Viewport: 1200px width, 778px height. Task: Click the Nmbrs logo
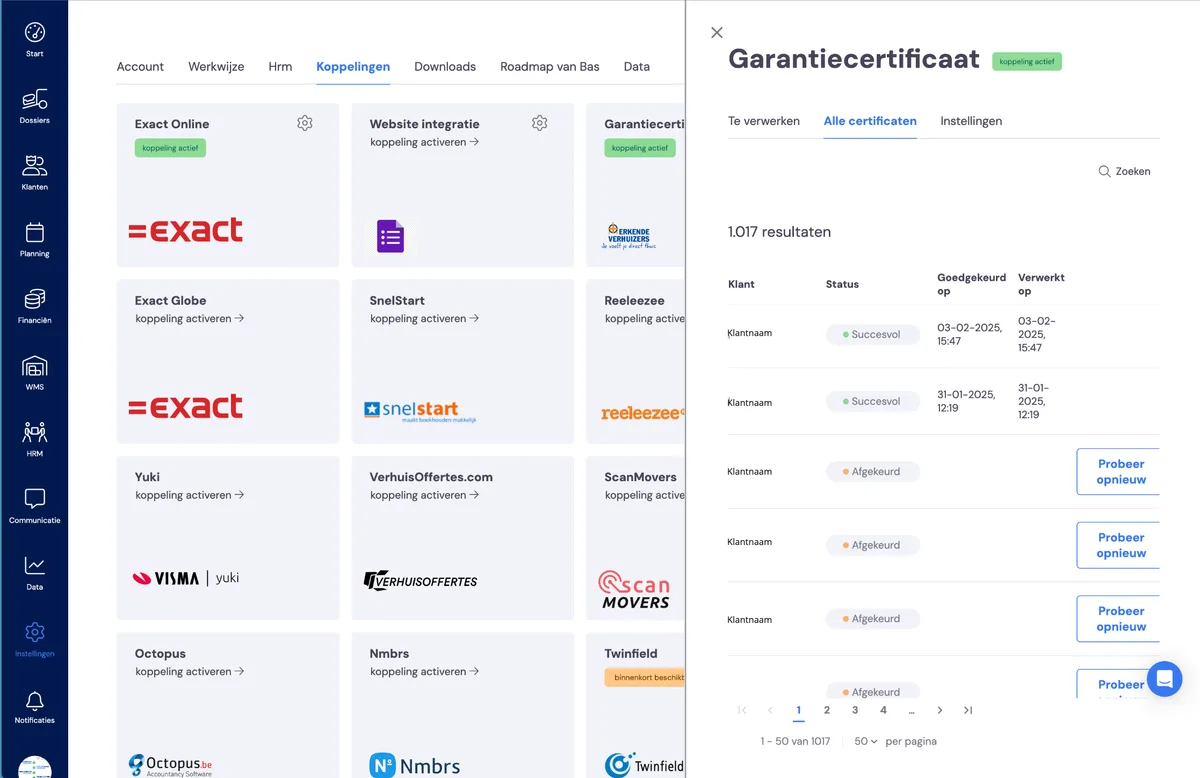[415, 766]
